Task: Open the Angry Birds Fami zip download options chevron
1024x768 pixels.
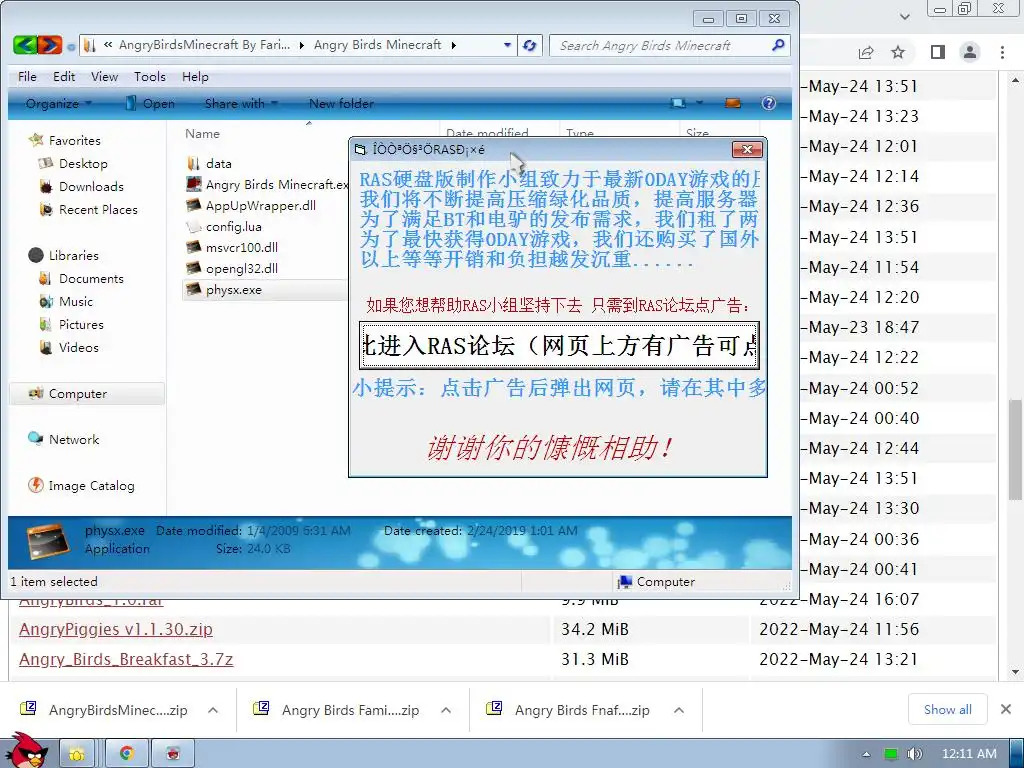Action: point(446,710)
